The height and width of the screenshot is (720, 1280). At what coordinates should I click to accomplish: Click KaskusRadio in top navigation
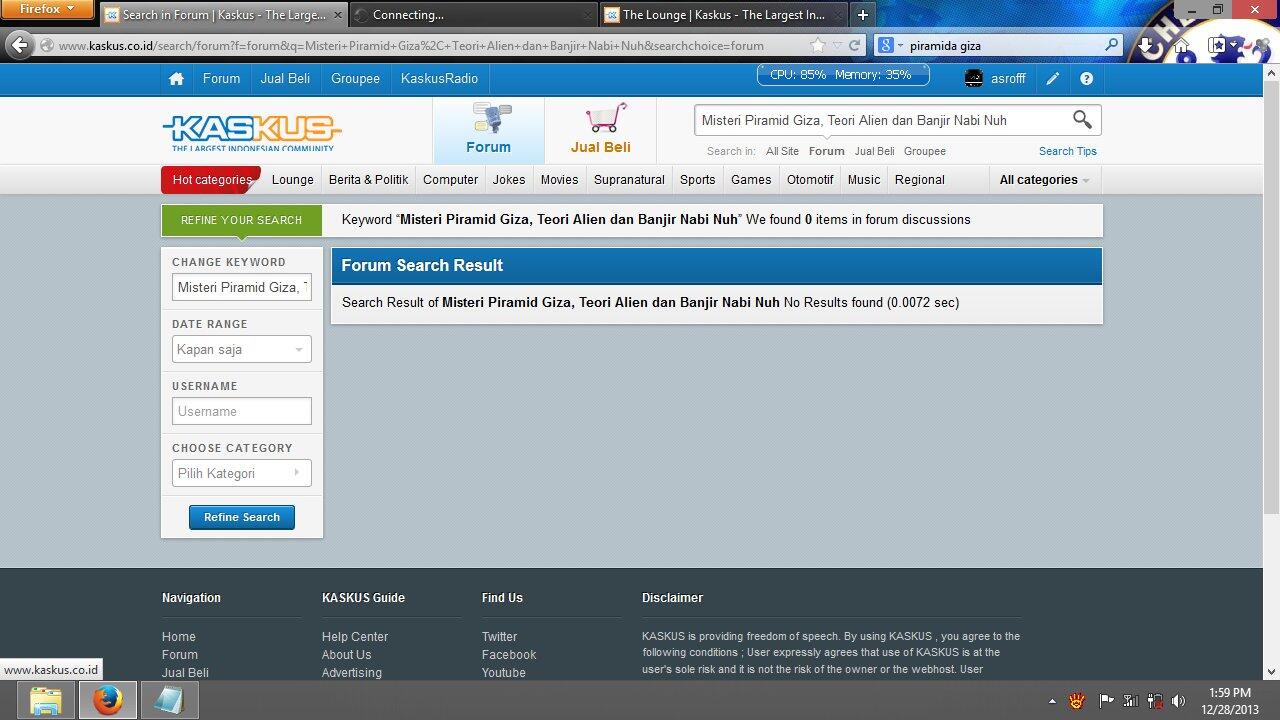point(439,79)
